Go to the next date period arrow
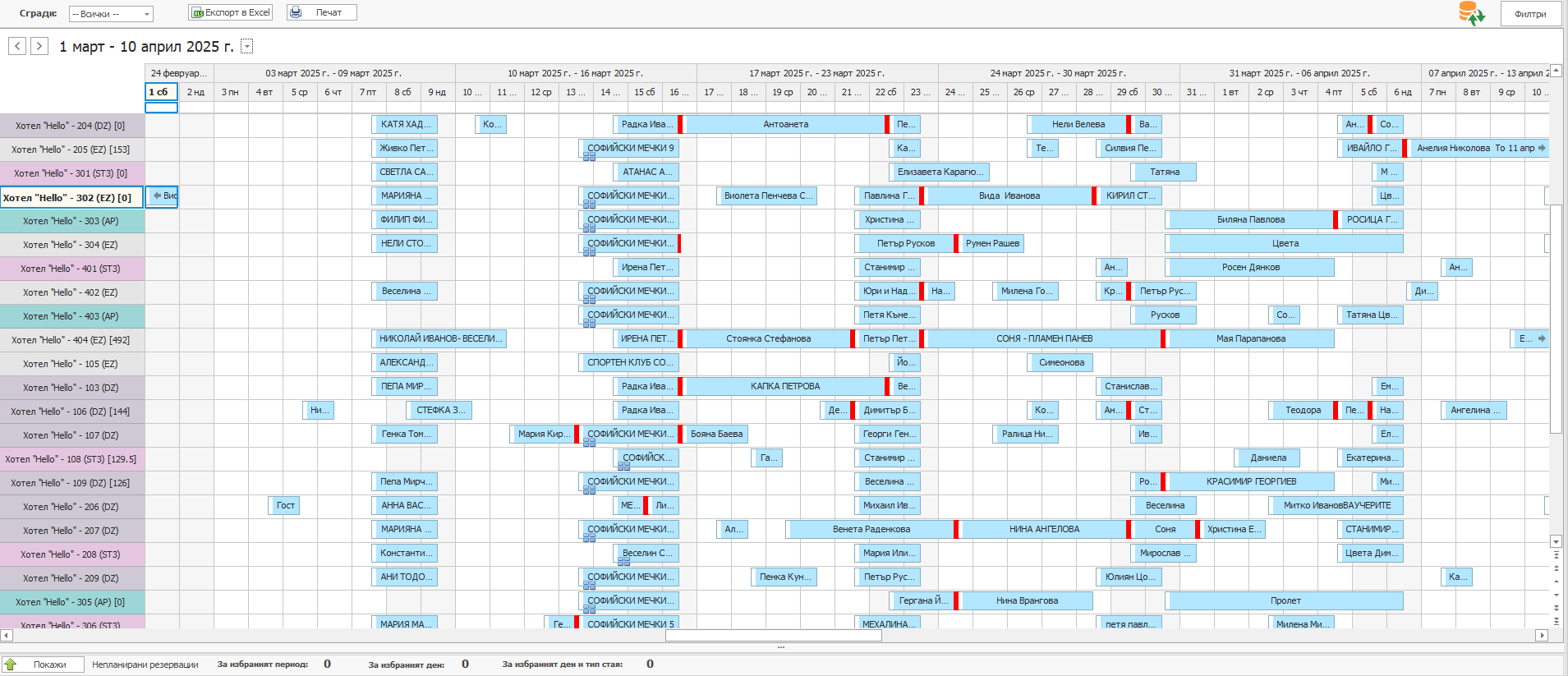The image size is (1568, 676). coord(39,46)
